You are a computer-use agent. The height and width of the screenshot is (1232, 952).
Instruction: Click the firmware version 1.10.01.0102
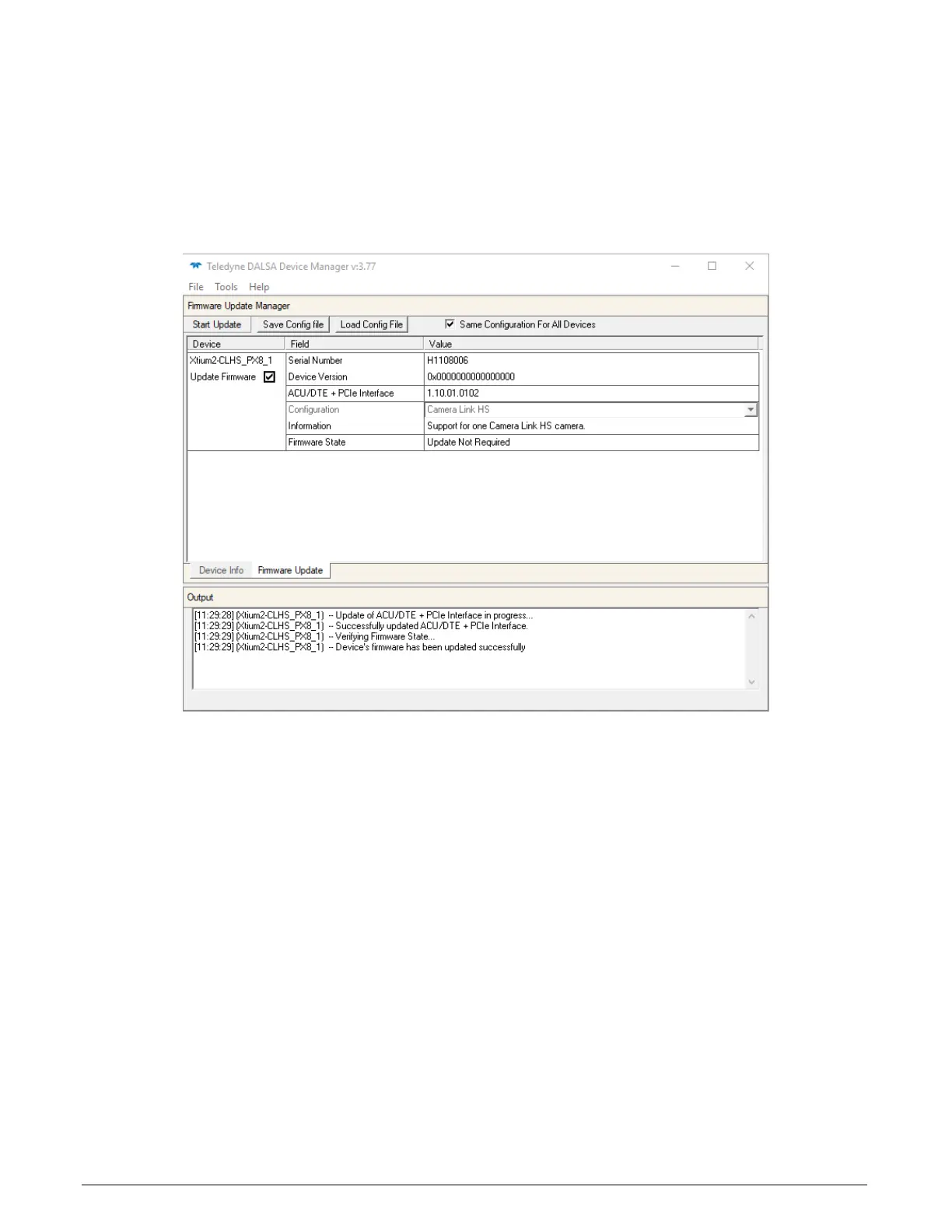453,394
